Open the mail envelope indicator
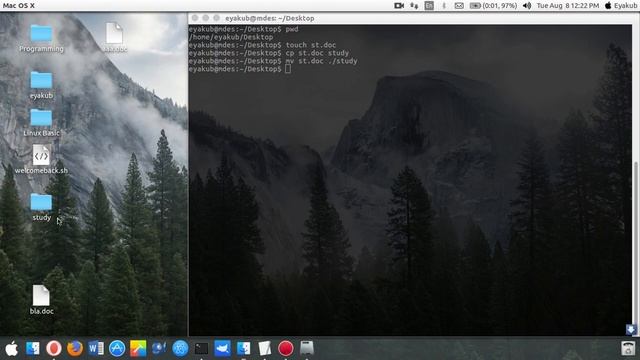640x360 pixels. pyautogui.click(x=459, y=6)
